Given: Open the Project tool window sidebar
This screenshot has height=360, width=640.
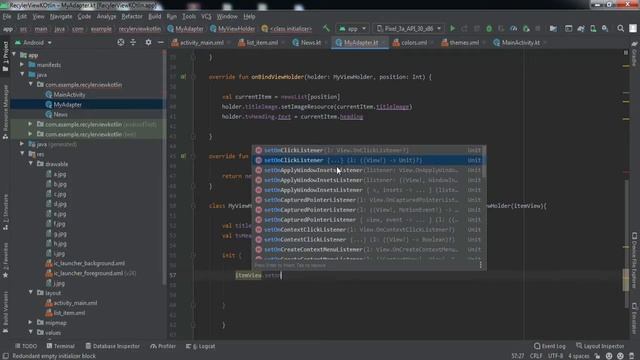Looking at the screenshot, I should click(x=5, y=56).
